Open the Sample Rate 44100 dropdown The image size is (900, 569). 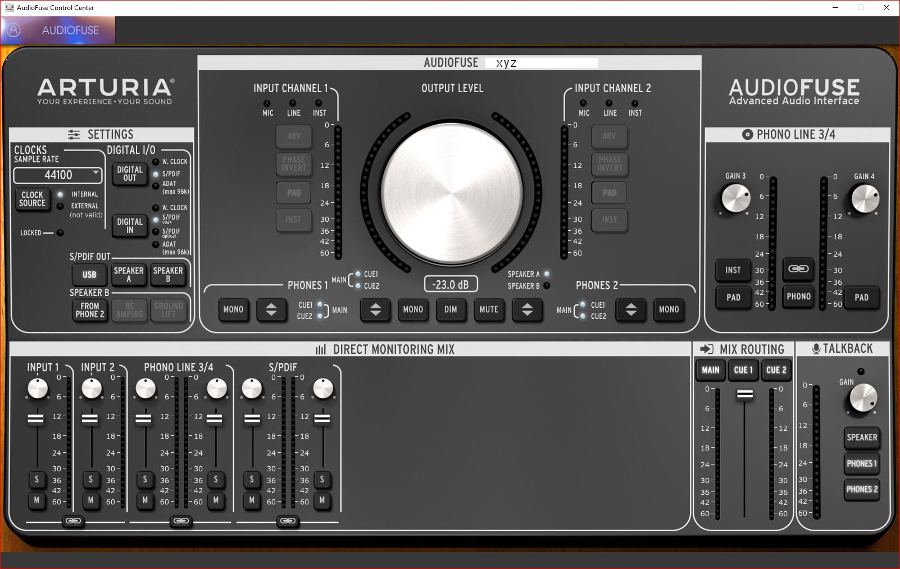[58, 175]
